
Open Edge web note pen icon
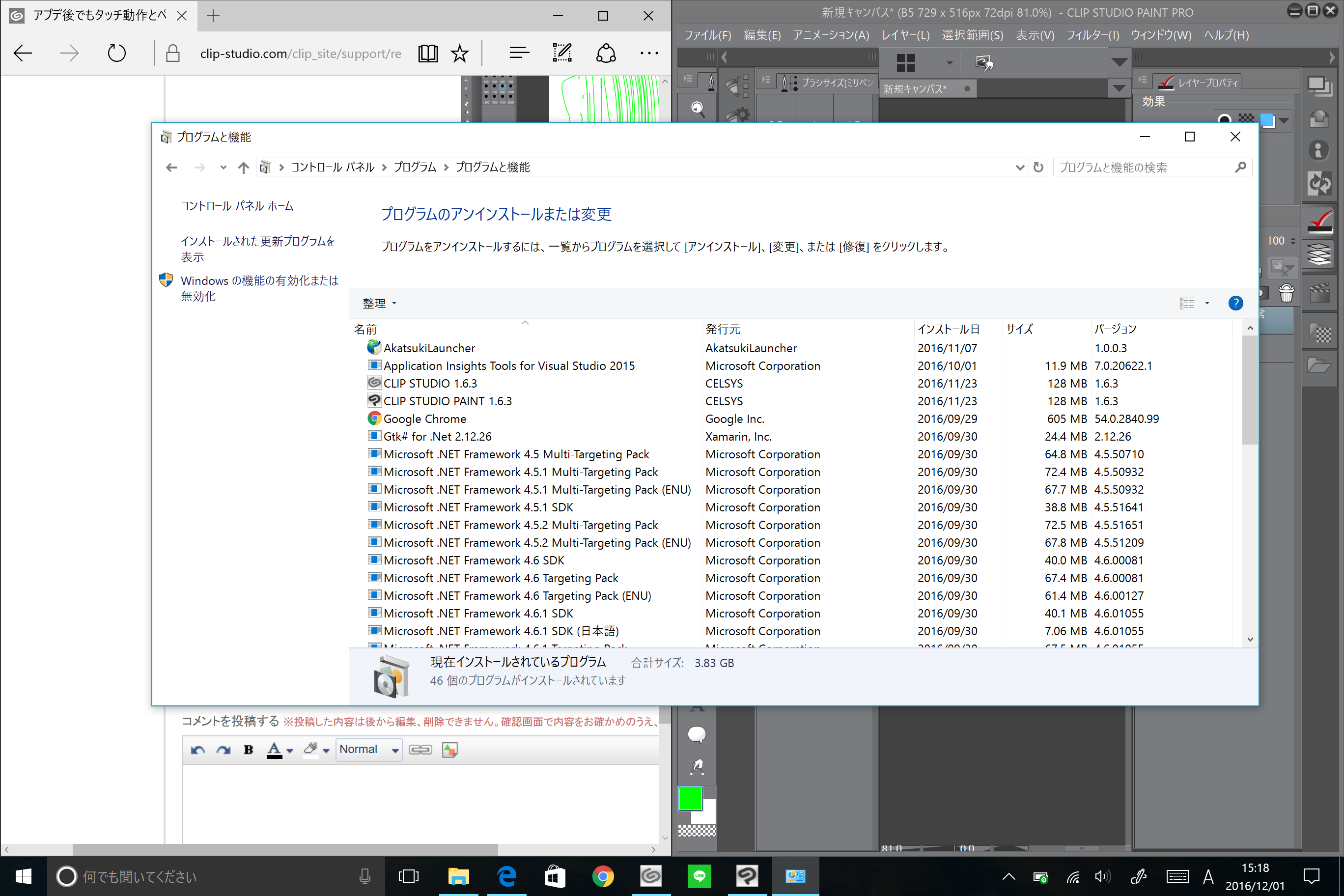click(561, 54)
